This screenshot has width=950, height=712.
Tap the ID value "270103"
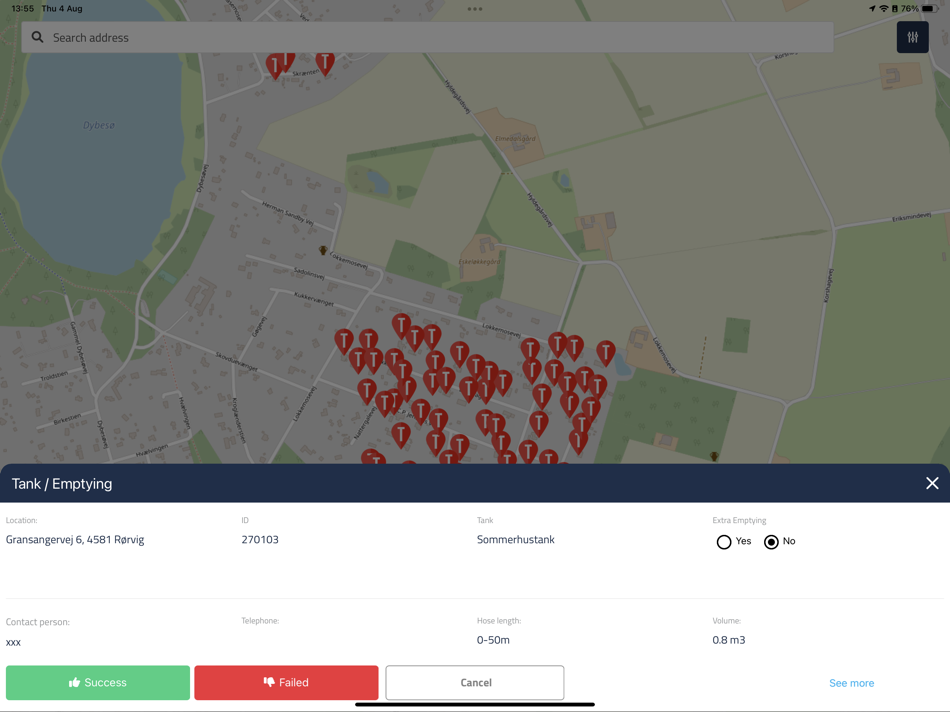click(260, 539)
